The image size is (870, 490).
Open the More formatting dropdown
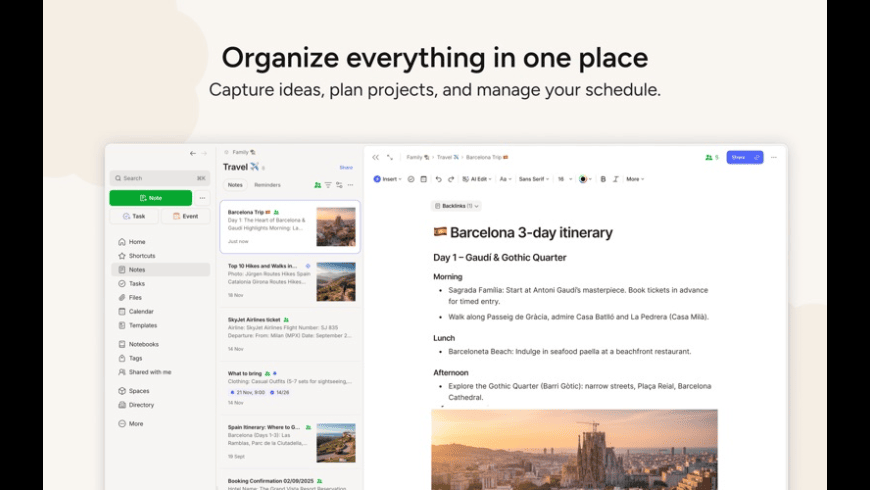pos(635,179)
